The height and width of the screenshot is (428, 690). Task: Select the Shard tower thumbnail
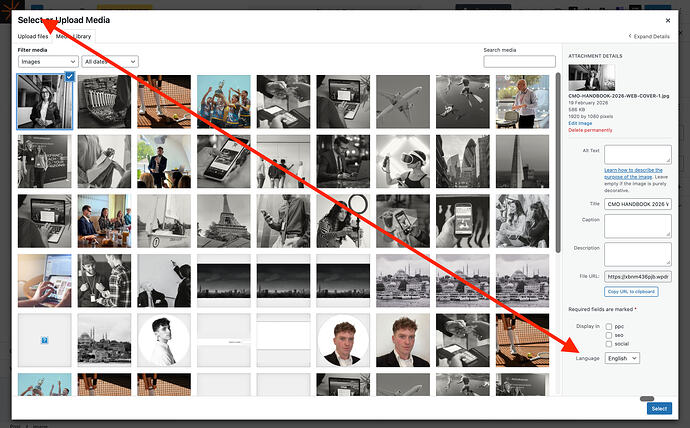pyautogui.click(x=522, y=161)
